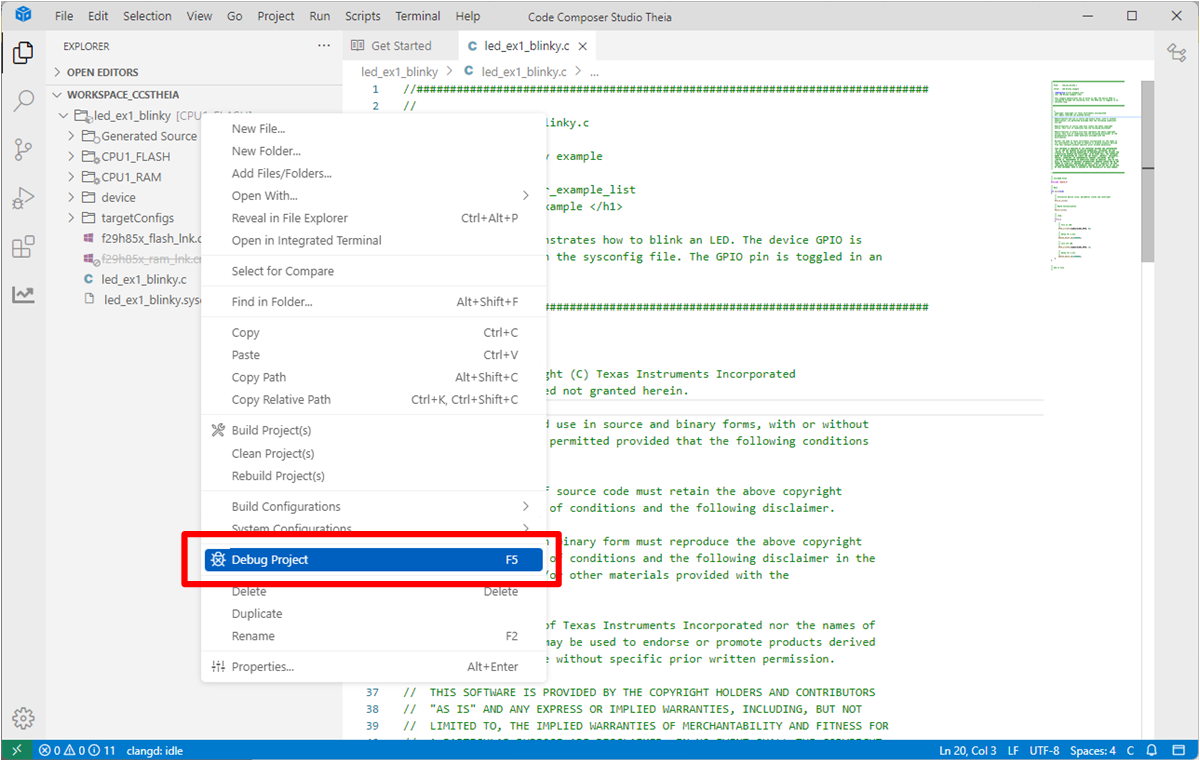Open the Source Control view icon
Screen dimensions: 1200x761
23,150
